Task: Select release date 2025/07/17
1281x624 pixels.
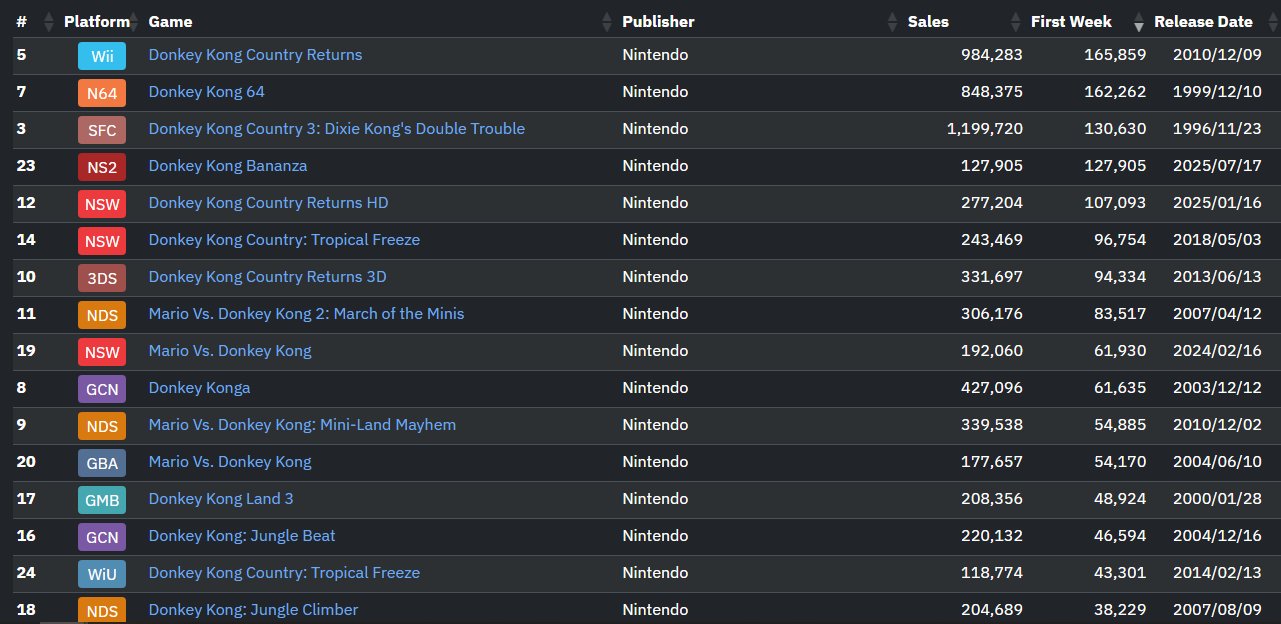Action: (1217, 166)
